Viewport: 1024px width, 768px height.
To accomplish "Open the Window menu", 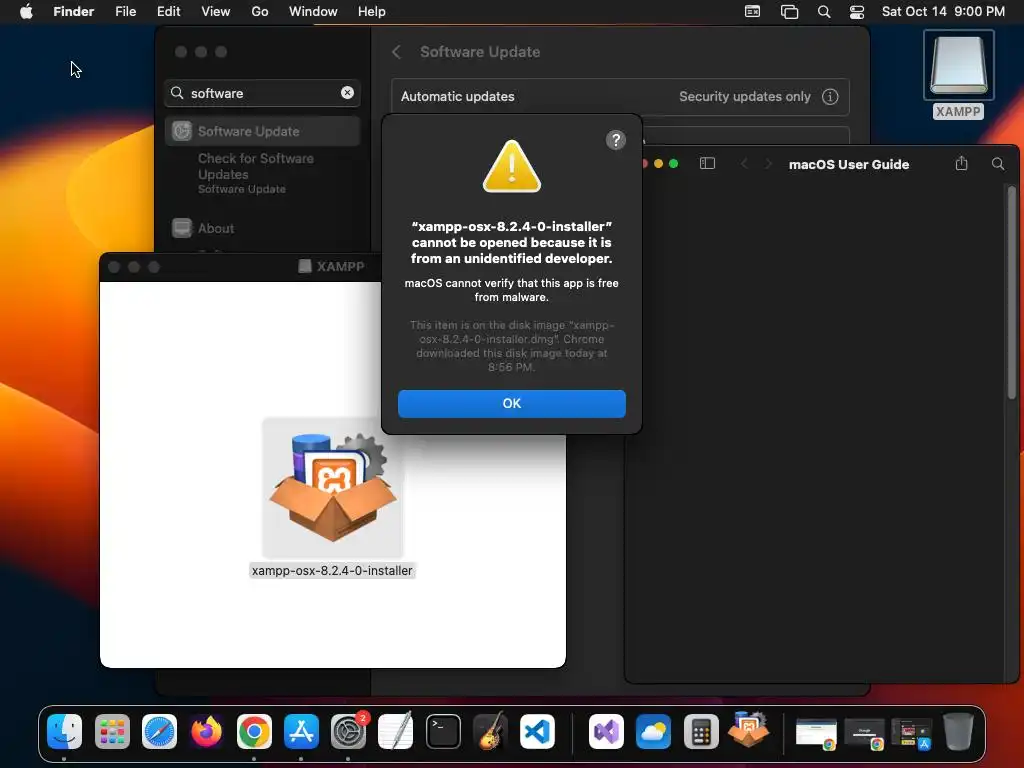I will (x=313, y=11).
